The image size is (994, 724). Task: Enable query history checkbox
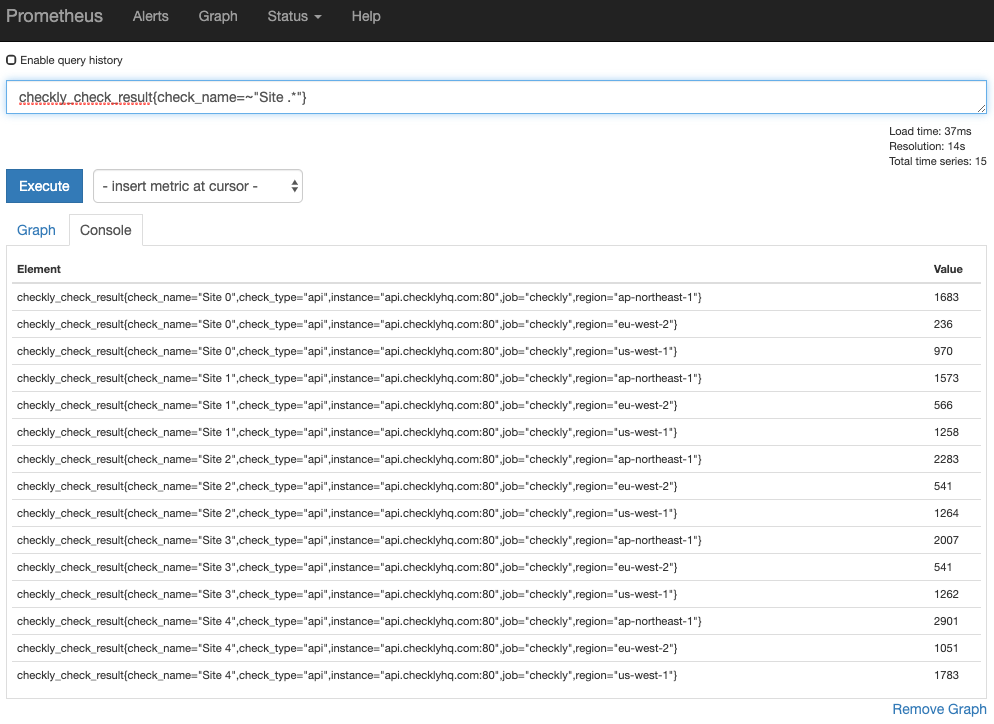click(x=11, y=59)
